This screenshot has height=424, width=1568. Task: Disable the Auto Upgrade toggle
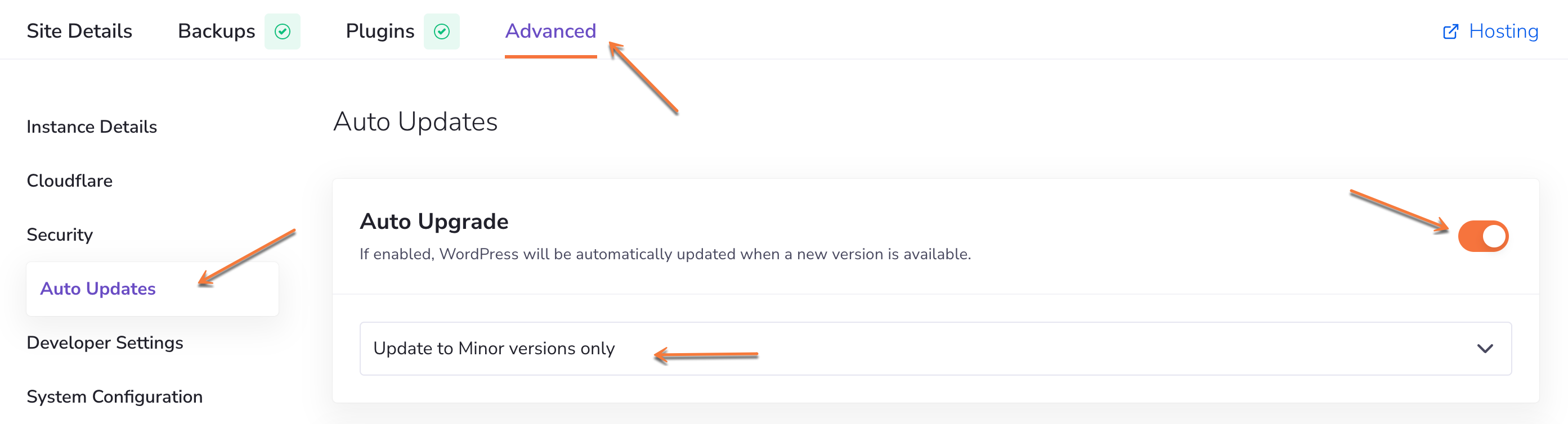(x=1483, y=236)
